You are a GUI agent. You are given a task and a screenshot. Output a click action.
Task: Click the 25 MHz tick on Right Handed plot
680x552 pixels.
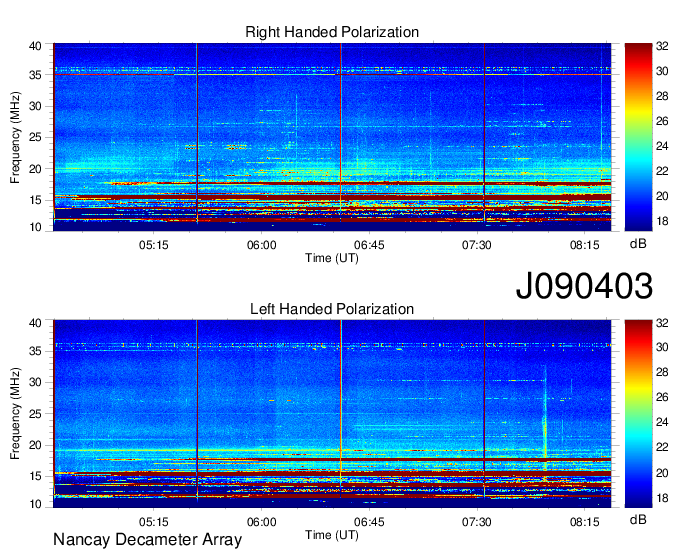point(35,137)
